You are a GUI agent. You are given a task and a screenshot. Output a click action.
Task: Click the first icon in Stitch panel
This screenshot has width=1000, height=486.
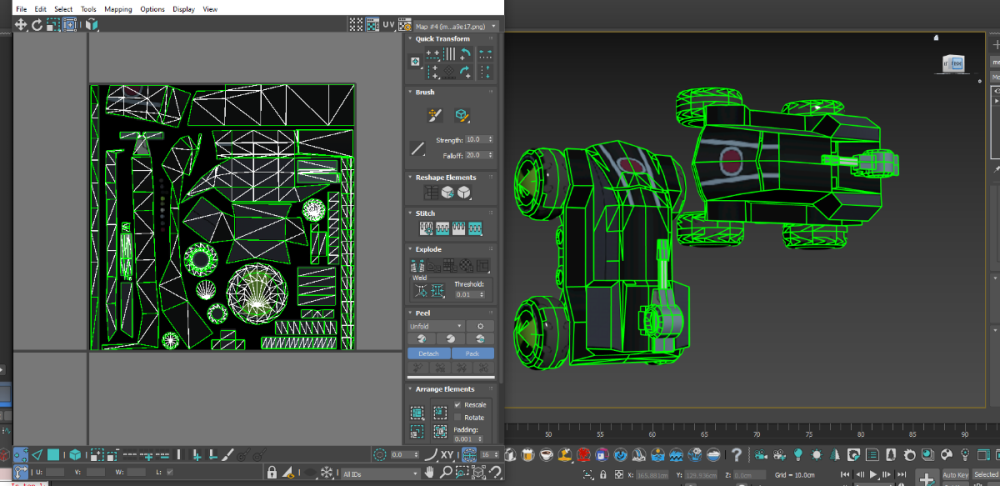pyautogui.click(x=426, y=228)
